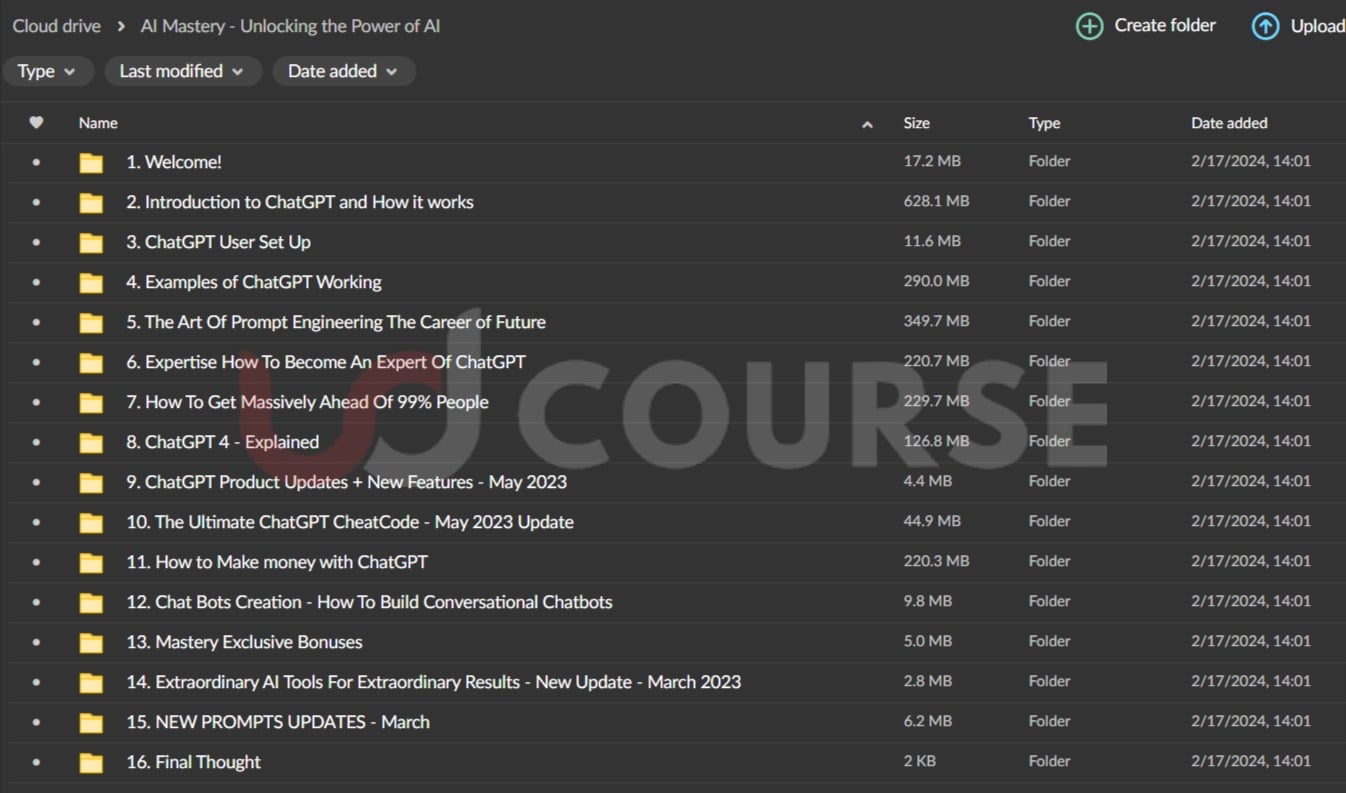Expand the Last modified filter dropdown
1346x793 pixels.
click(181, 71)
